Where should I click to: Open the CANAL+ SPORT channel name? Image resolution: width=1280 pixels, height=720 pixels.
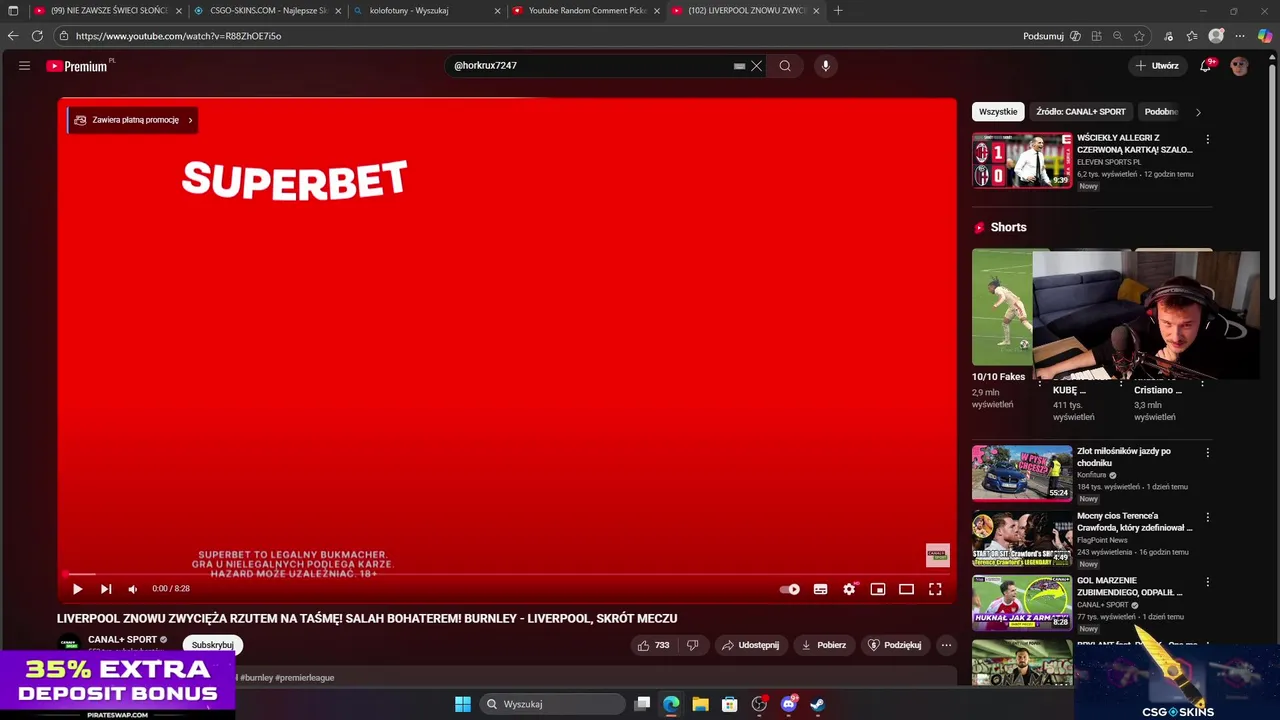(x=122, y=640)
